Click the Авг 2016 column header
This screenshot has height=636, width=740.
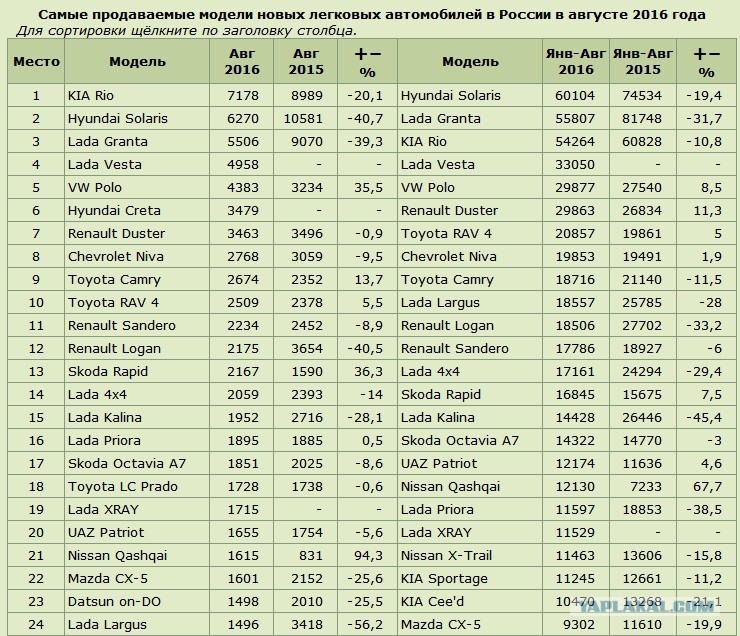pos(242,61)
